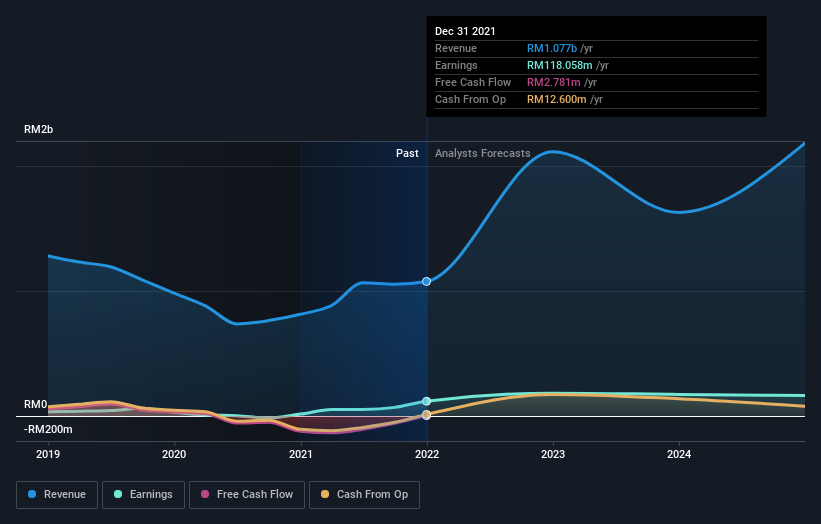This screenshot has height=524, width=821.
Task: Click the tooltip Cash From Op row label
Action: [x=470, y=99]
